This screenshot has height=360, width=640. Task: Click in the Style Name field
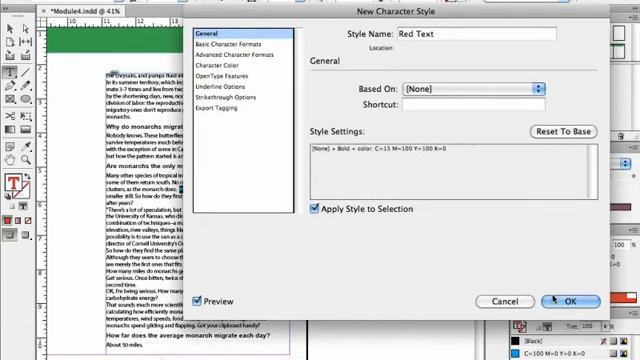477,34
